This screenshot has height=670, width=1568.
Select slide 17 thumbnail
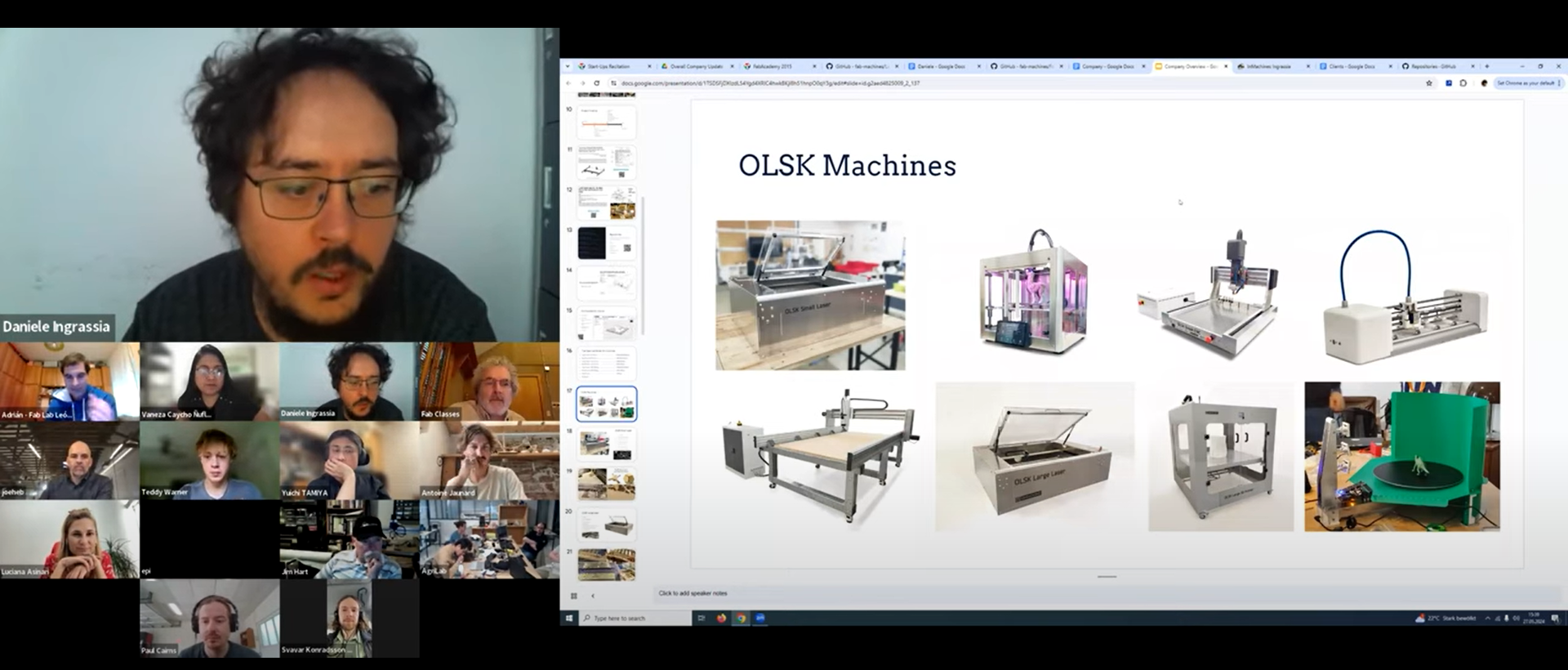606,404
